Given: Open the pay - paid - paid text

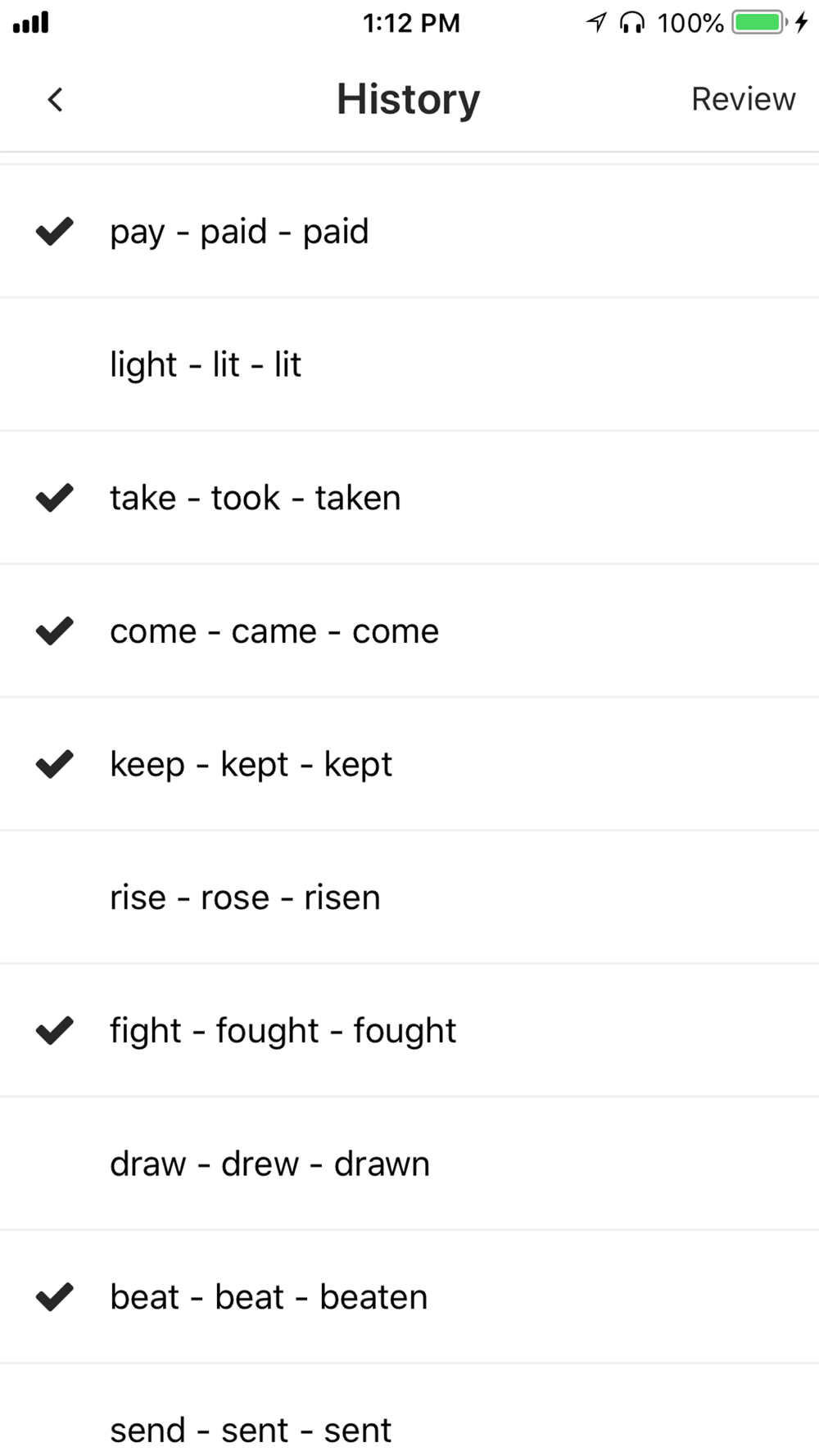Looking at the screenshot, I should (x=239, y=233).
